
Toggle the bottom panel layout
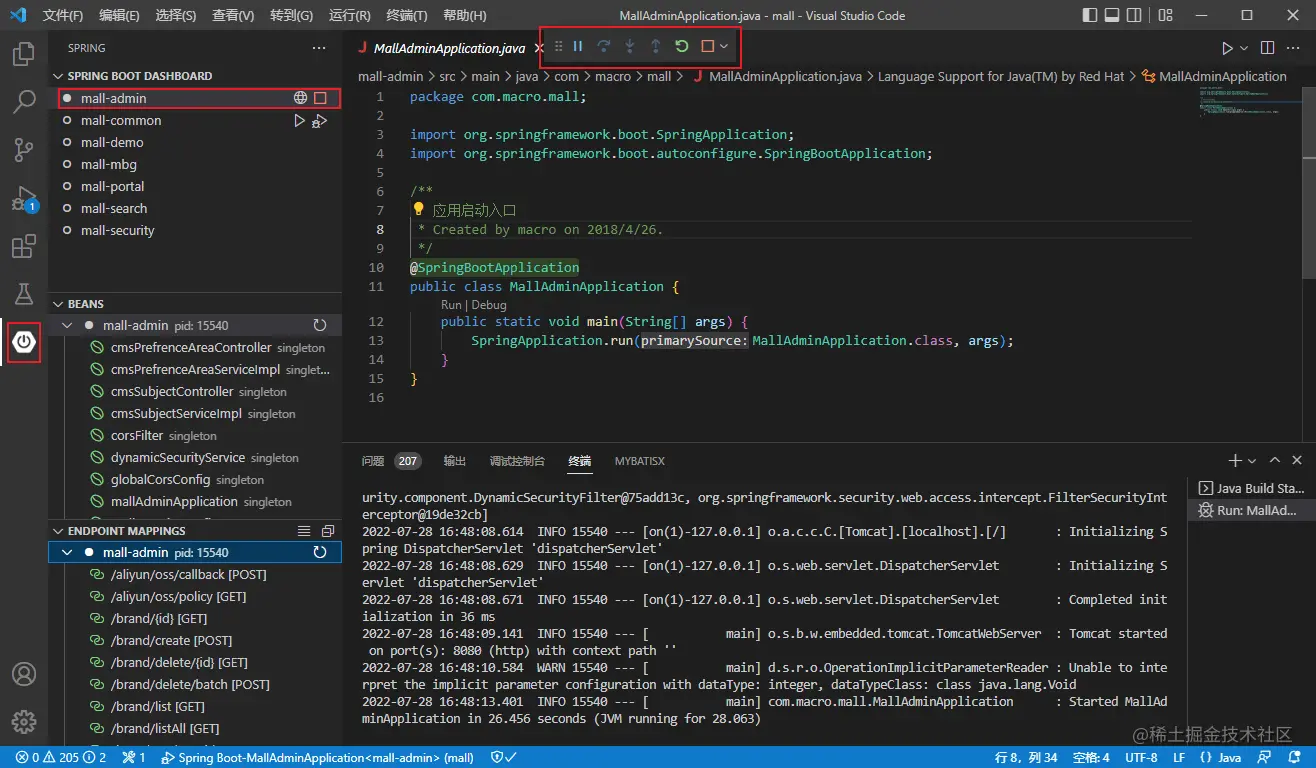pyautogui.click(x=1113, y=15)
